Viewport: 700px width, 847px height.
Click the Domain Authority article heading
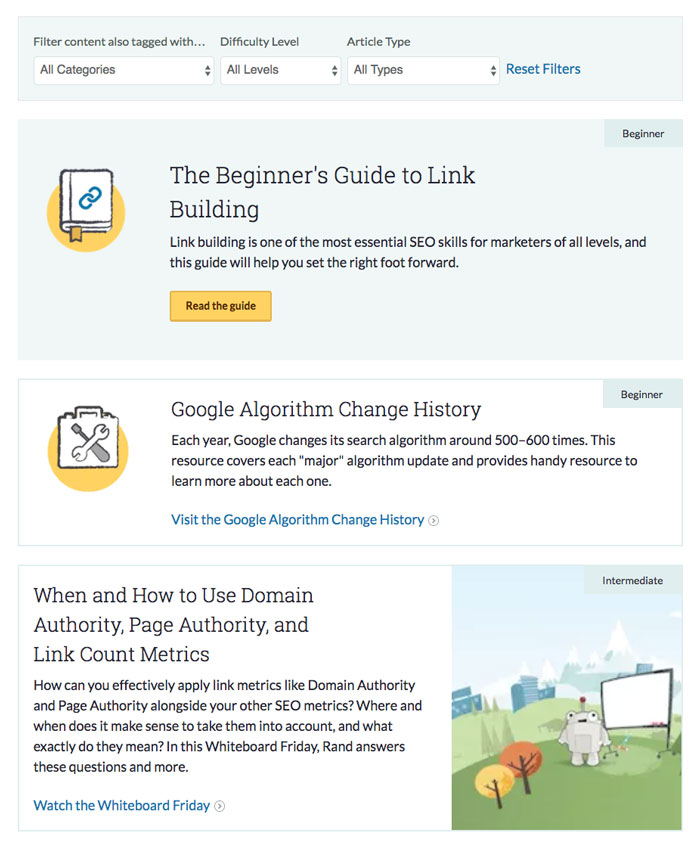[173, 624]
